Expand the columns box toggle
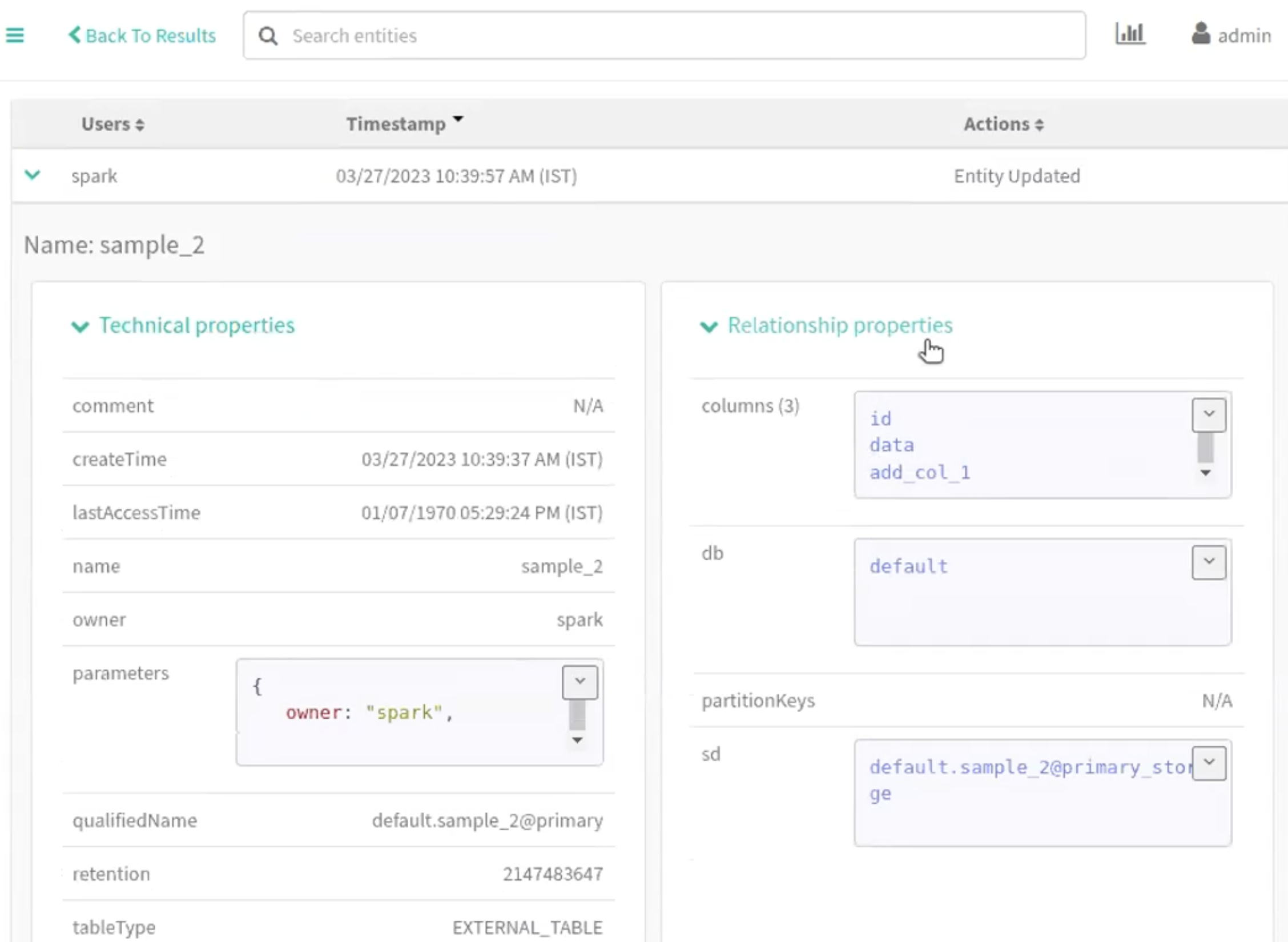The width and height of the screenshot is (1288, 942). [1208, 414]
